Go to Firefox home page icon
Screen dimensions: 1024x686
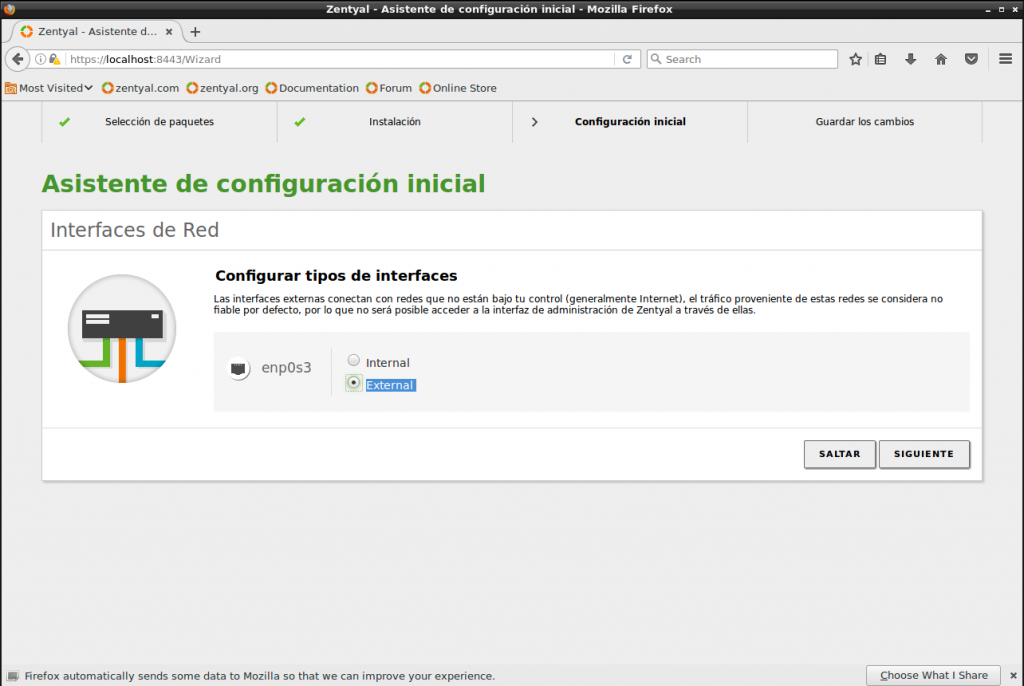941,59
